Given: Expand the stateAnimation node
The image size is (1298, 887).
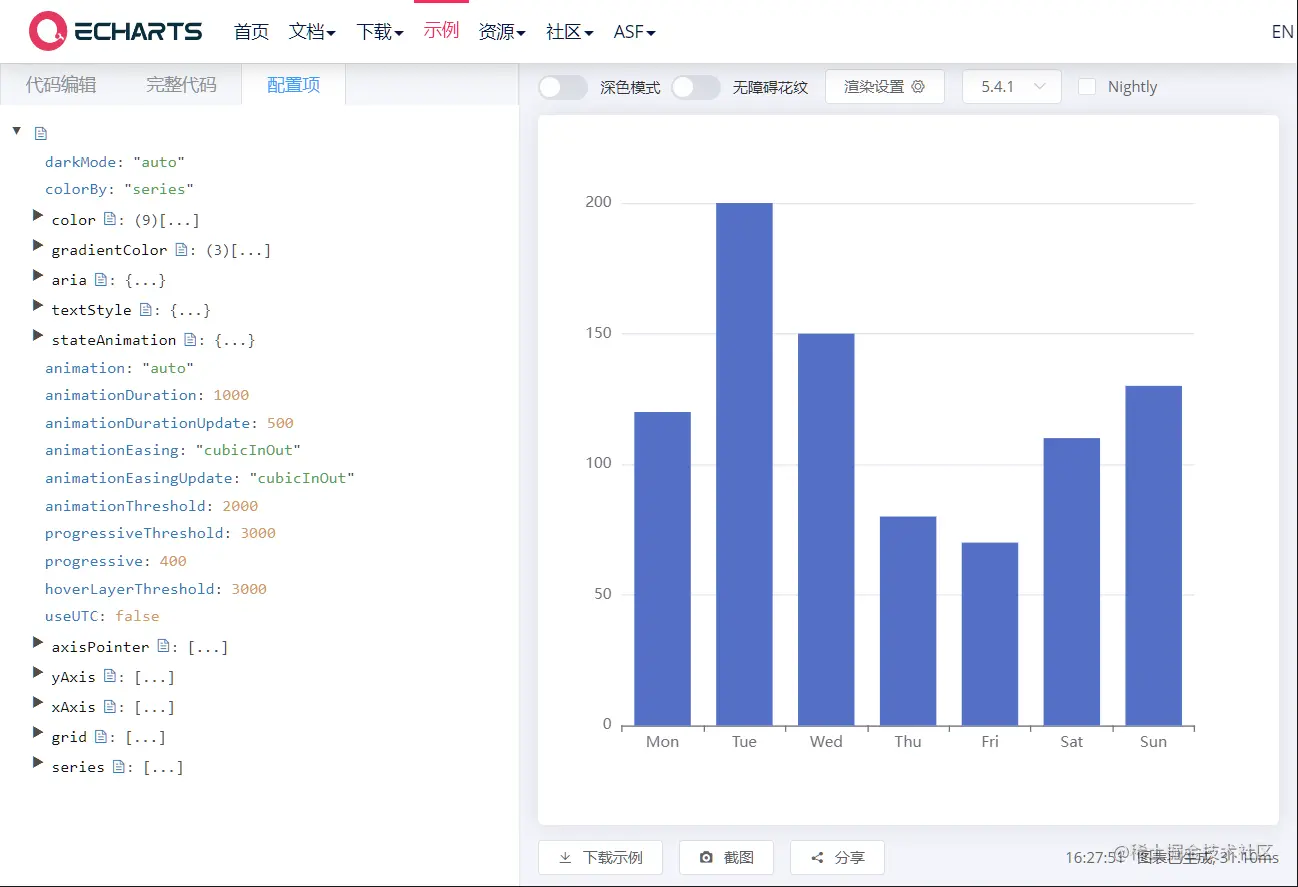Looking at the screenshot, I should pos(38,336).
